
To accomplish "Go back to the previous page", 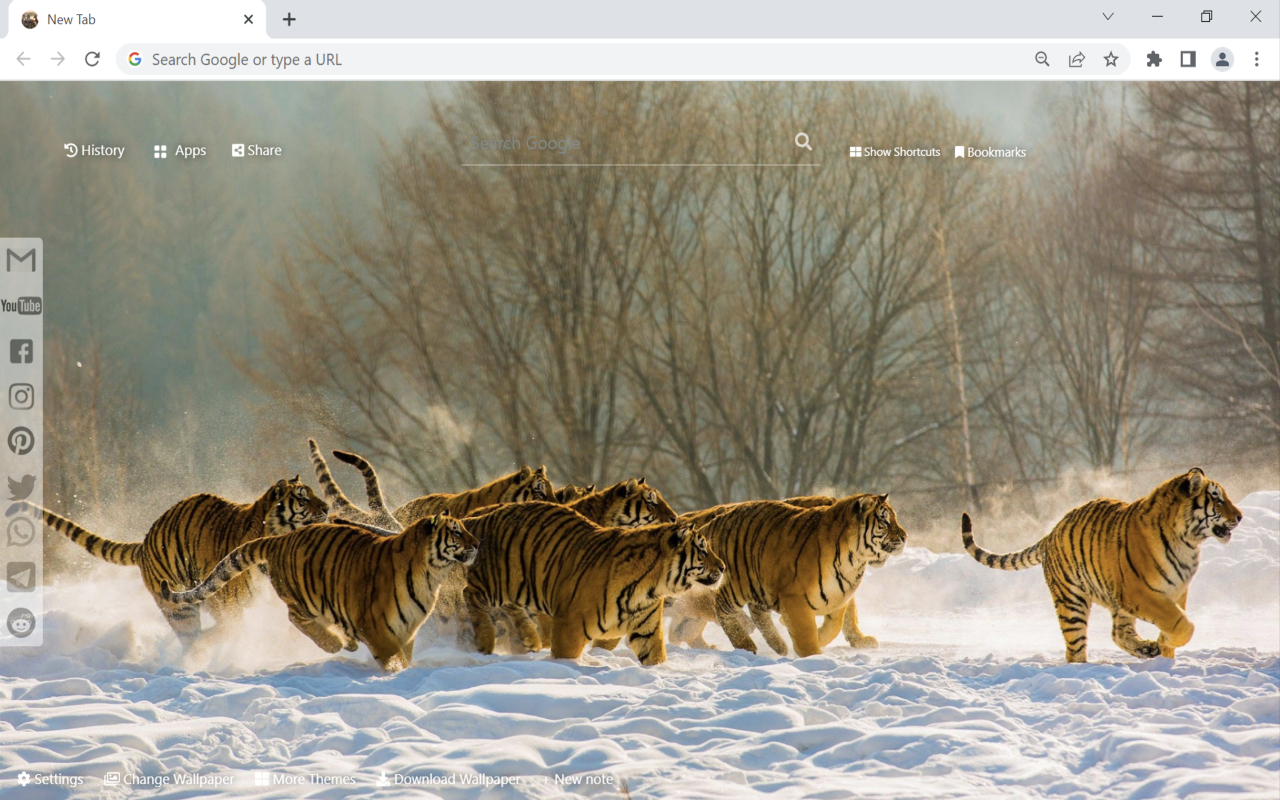I will point(23,60).
